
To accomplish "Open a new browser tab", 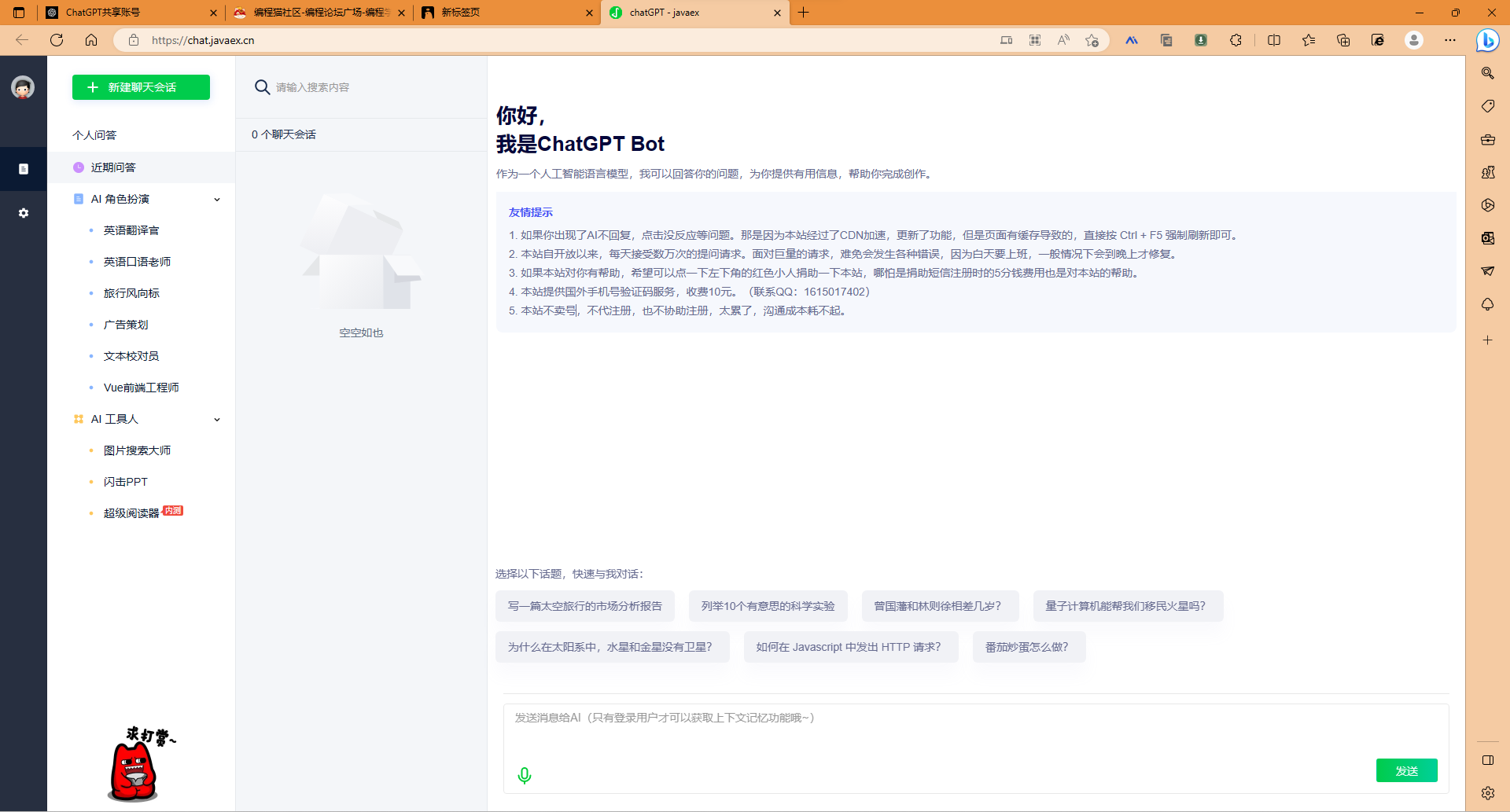I will click(803, 13).
